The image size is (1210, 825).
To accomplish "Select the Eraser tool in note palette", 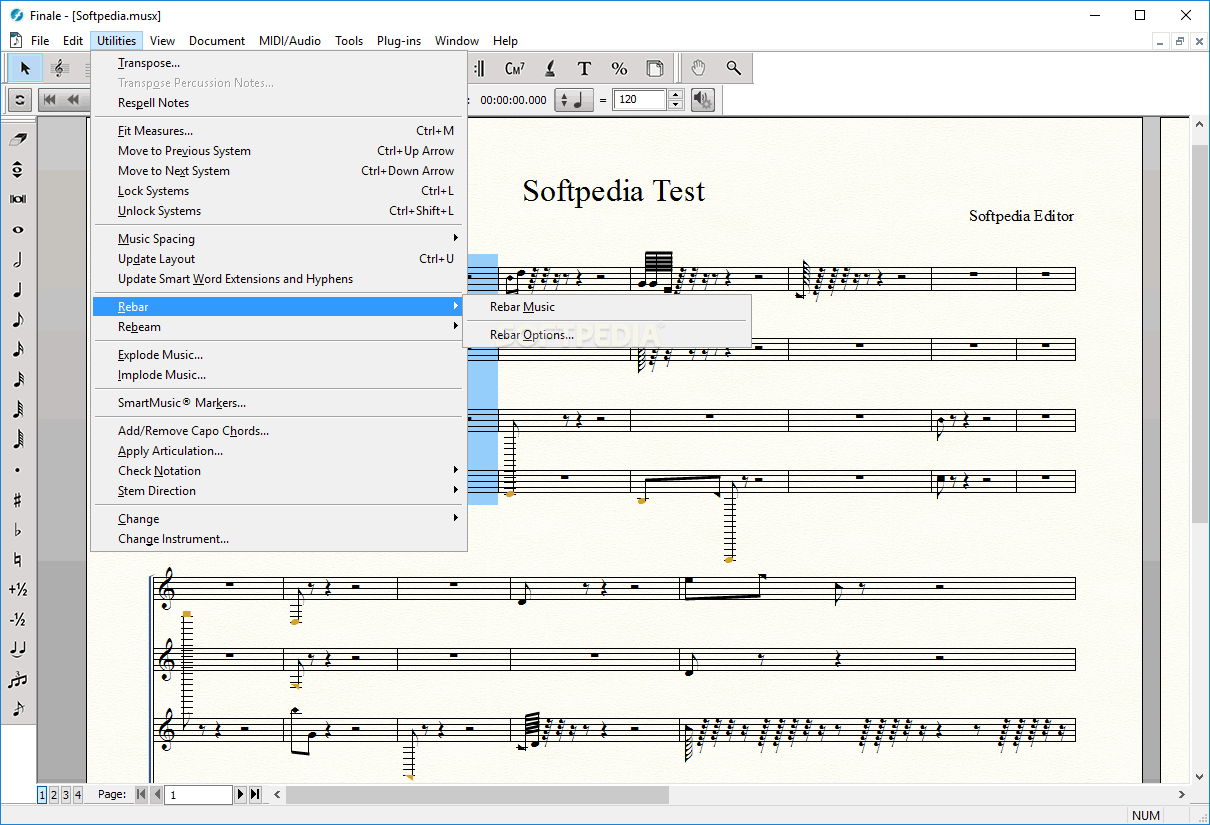I will coord(18,139).
